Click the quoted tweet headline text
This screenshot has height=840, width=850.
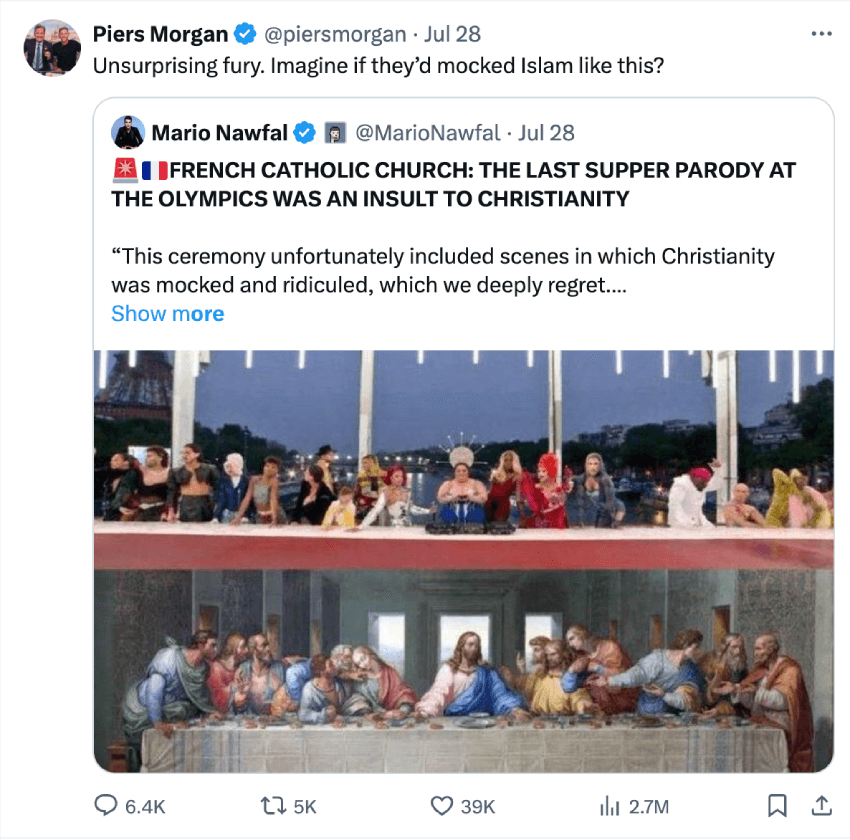click(453, 184)
